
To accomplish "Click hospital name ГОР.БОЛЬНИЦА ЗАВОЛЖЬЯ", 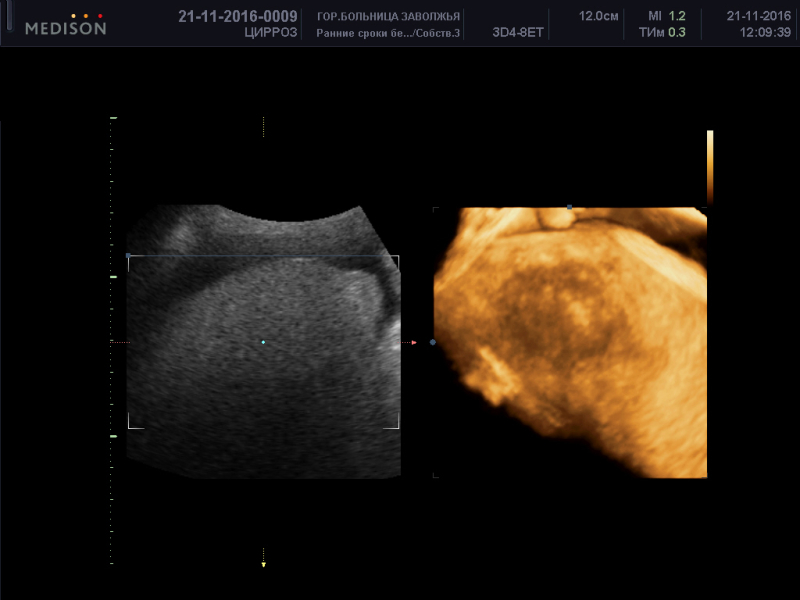I will point(388,16).
